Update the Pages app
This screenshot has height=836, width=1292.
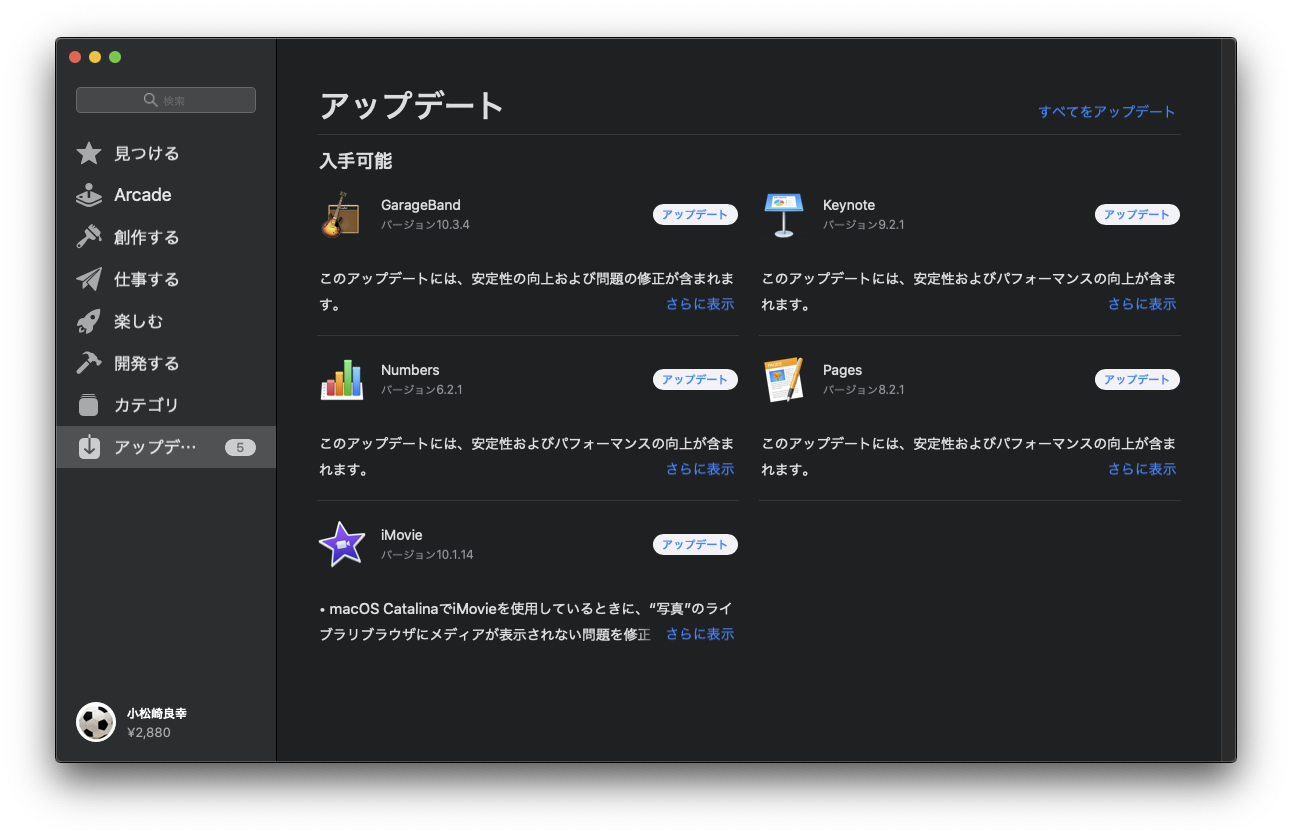click(x=1137, y=379)
